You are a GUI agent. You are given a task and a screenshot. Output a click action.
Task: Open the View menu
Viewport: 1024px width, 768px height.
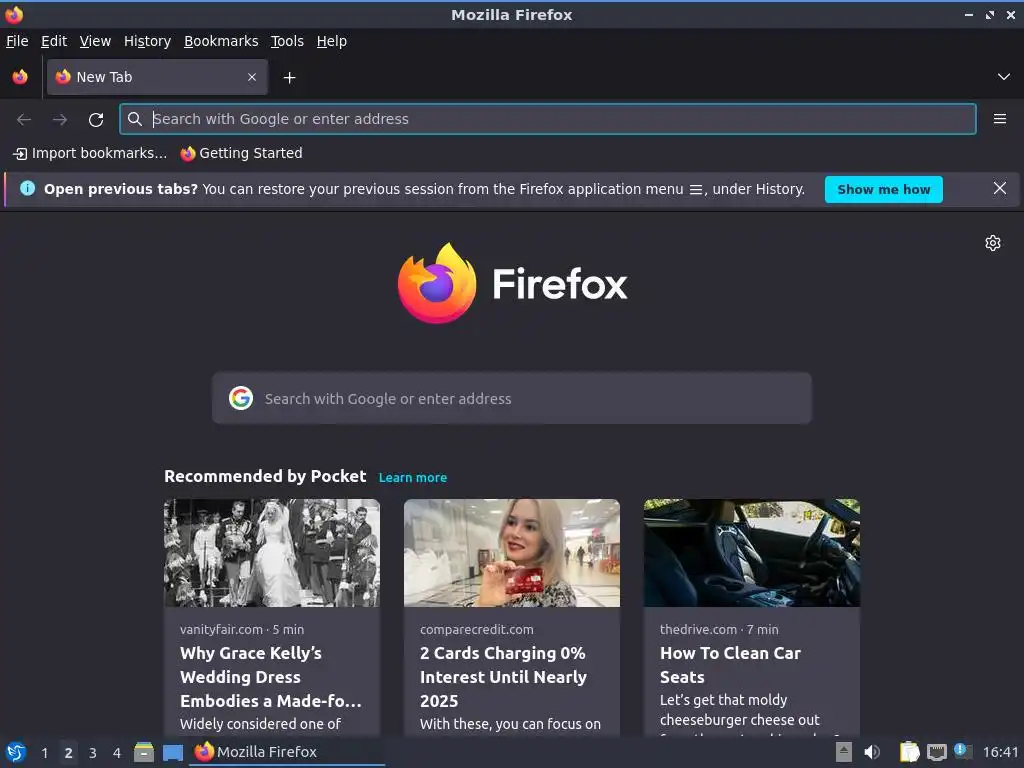[95, 41]
